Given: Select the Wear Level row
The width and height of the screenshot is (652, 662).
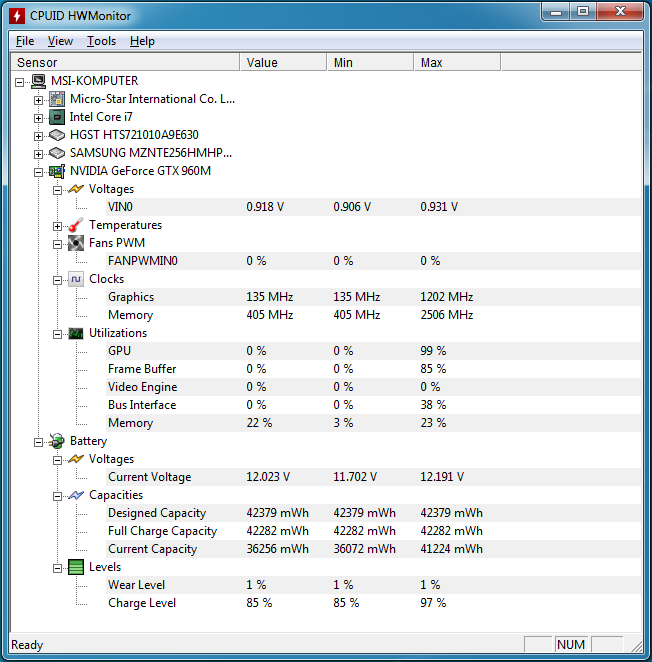Looking at the screenshot, I should click(374, 585).
